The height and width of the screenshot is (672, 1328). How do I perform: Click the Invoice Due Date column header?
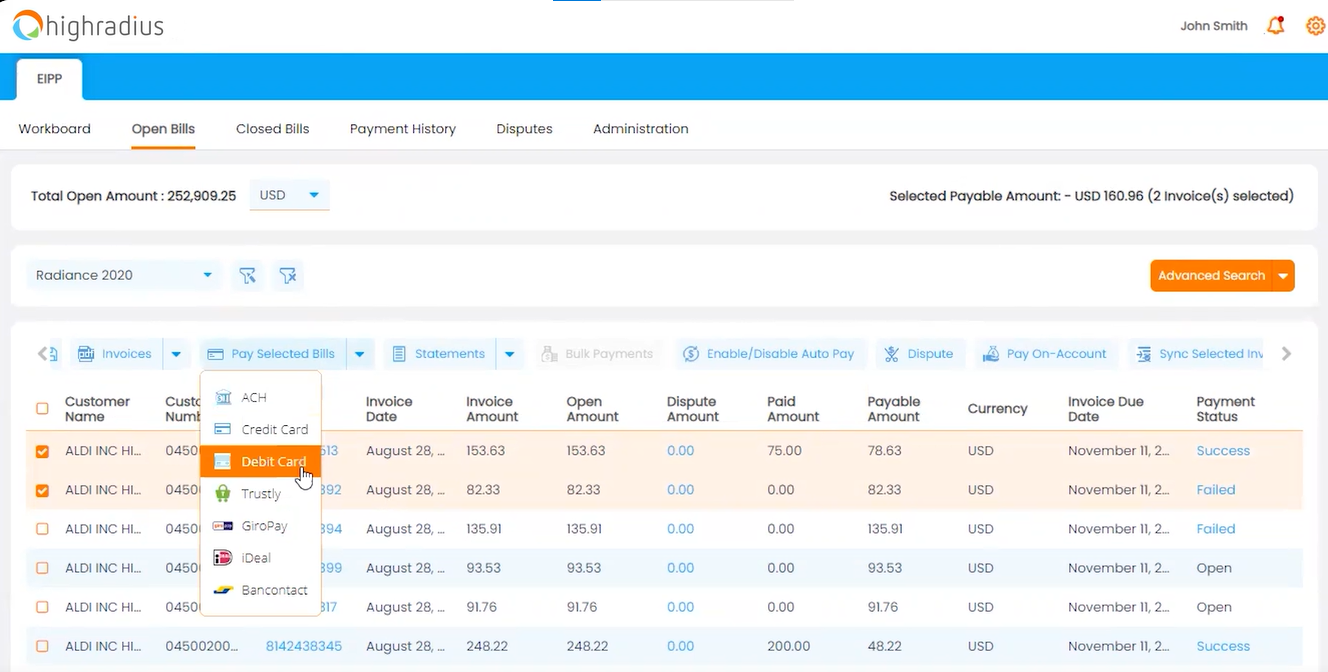1105,409
